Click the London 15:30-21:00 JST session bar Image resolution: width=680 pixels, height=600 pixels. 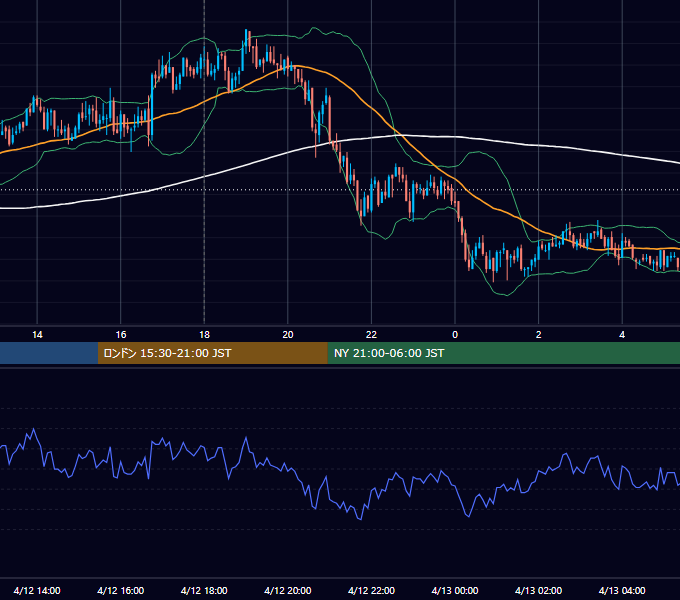212,353
